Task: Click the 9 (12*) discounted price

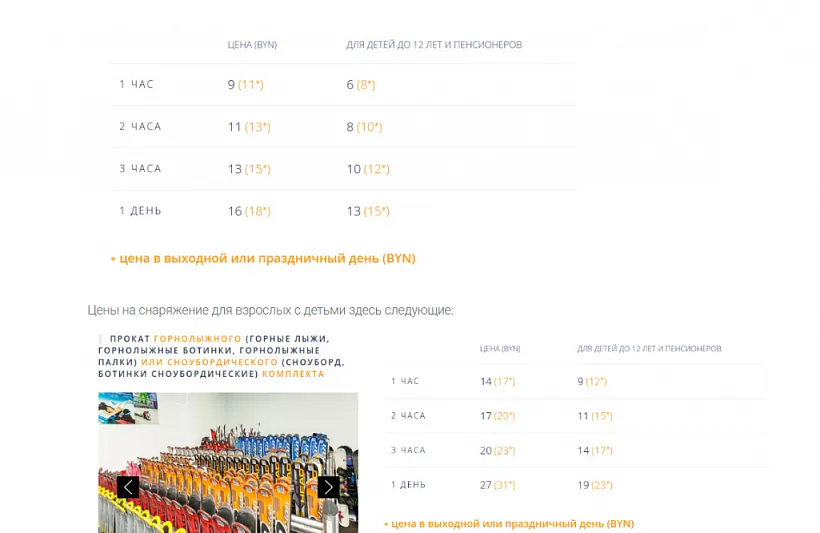Action: pos(591,381)
